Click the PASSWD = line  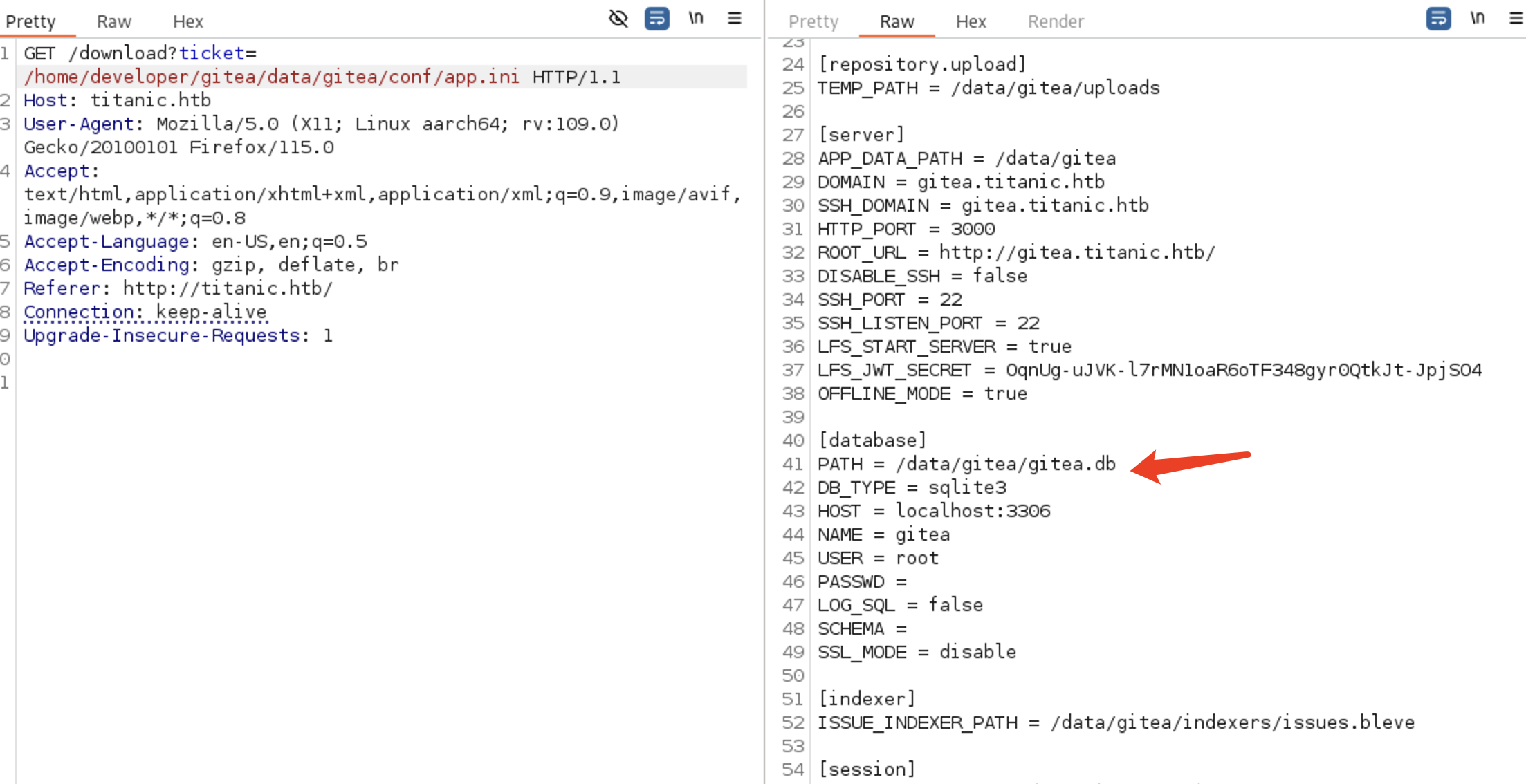click(x=862, y=581)
